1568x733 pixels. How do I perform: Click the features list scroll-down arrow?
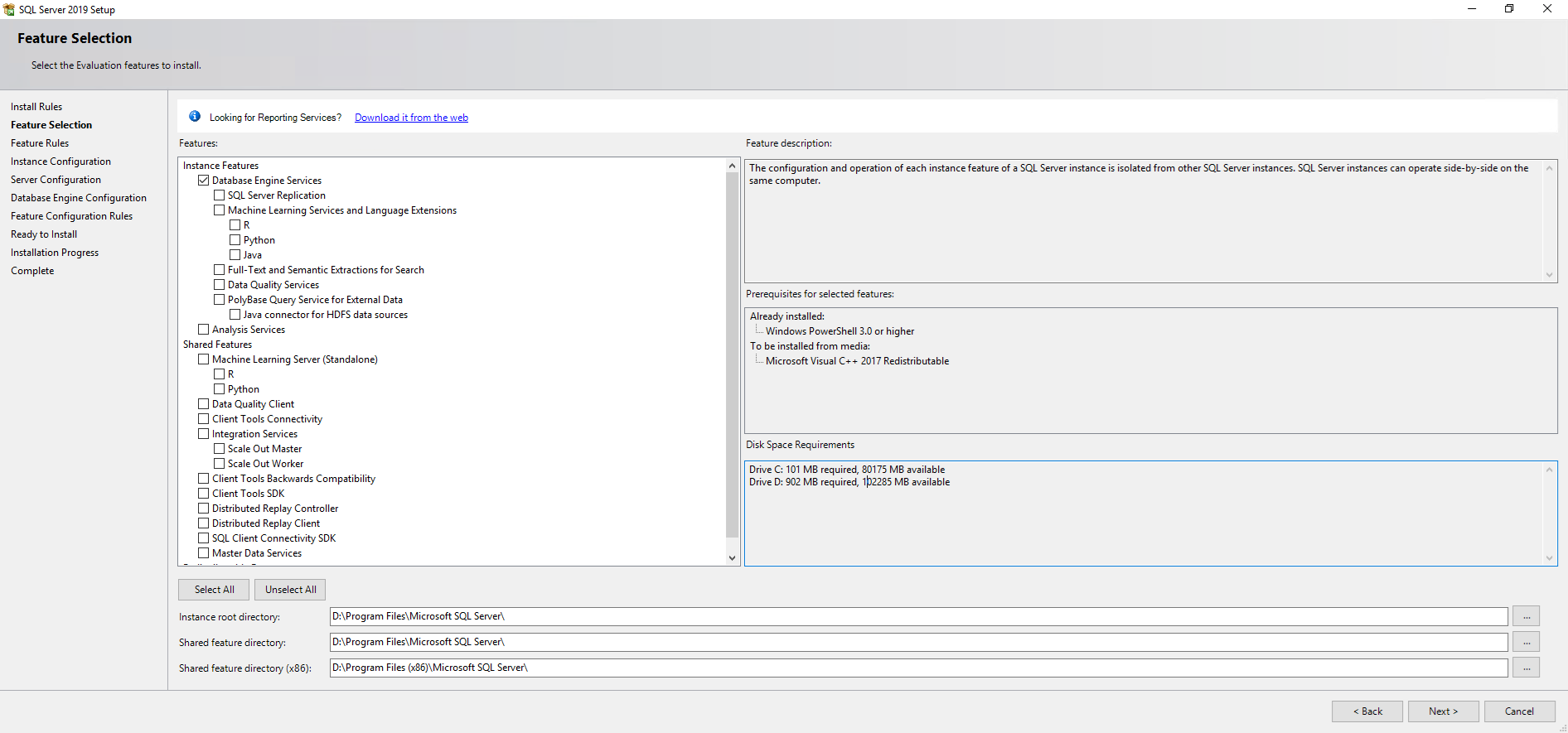click(732, 558)
